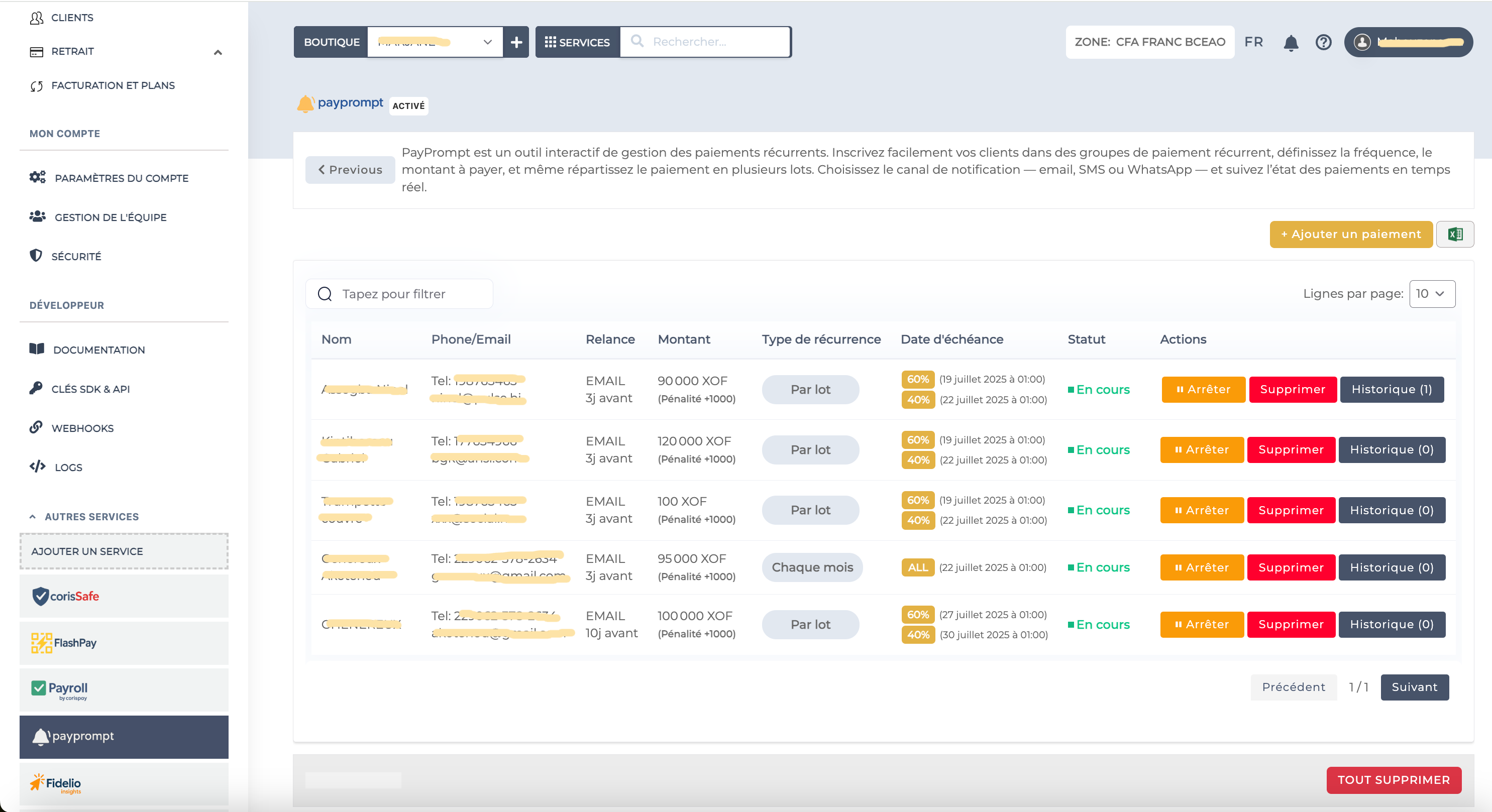Stop the Chaque mois recurring payment
Viewport: 1492px width, 812px height.
pos(1201,567)
